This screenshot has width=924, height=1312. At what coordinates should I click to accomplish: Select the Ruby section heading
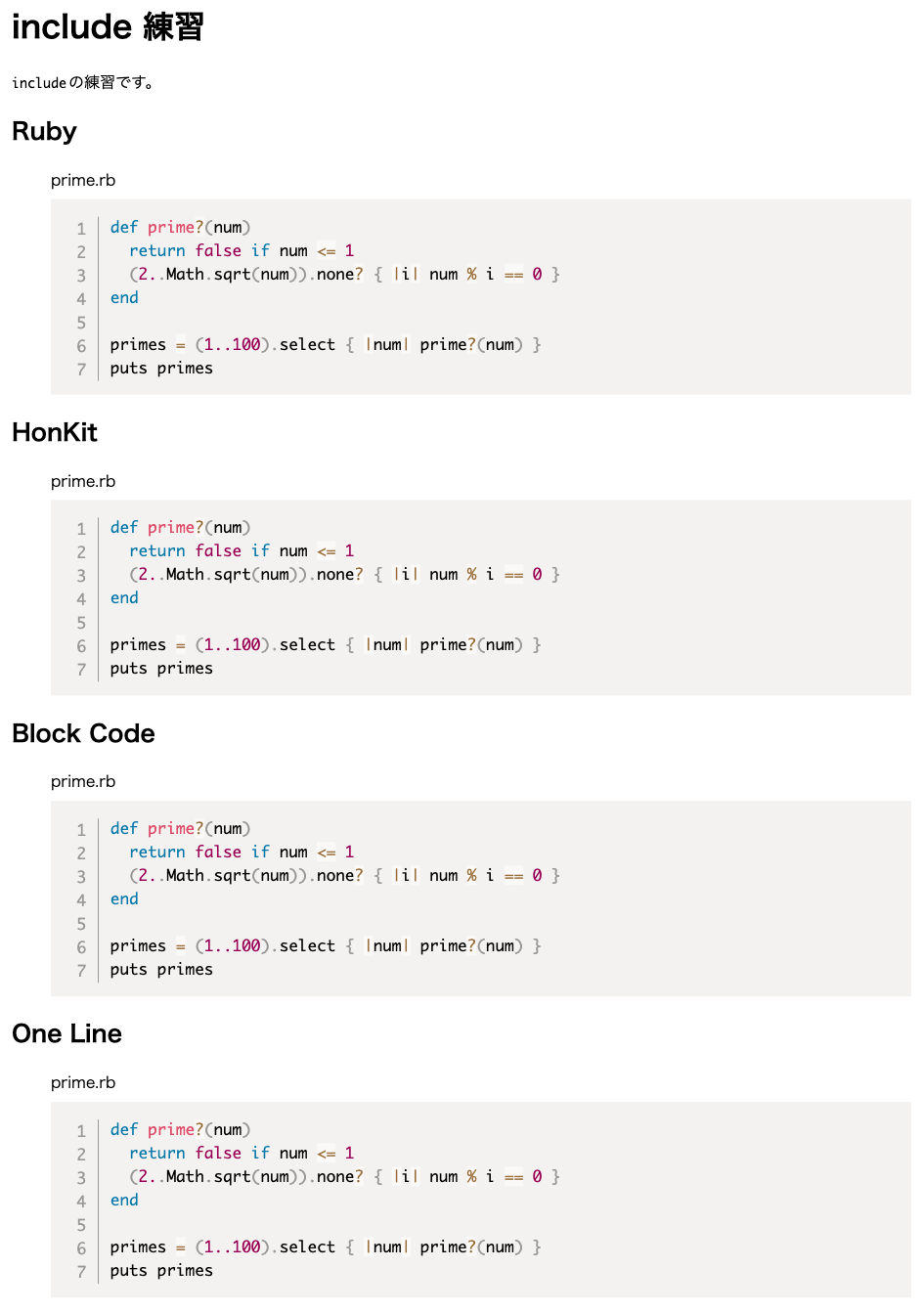coord(44,131)
